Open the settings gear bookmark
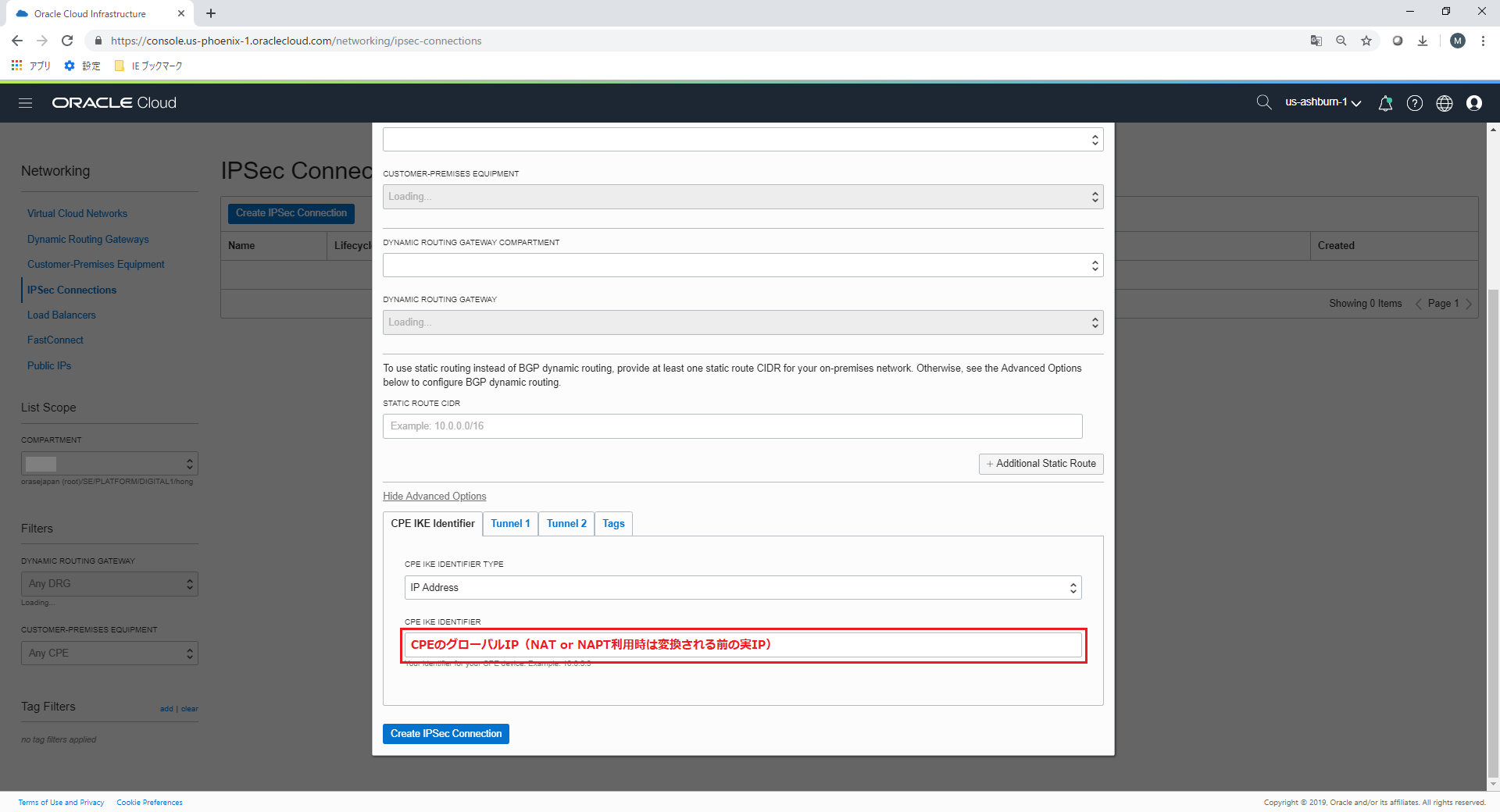The width and height of the screenshot is (1500, 812). point(82,66)
